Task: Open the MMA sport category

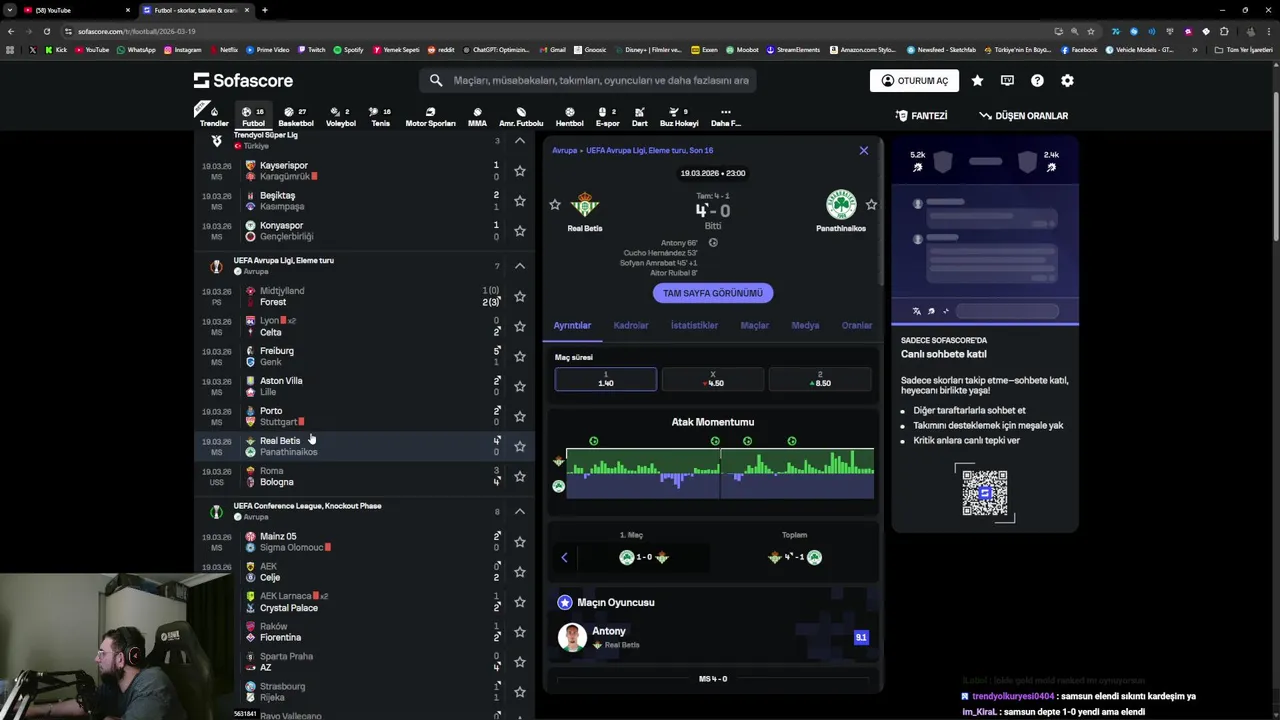Action: coord(477,117)
